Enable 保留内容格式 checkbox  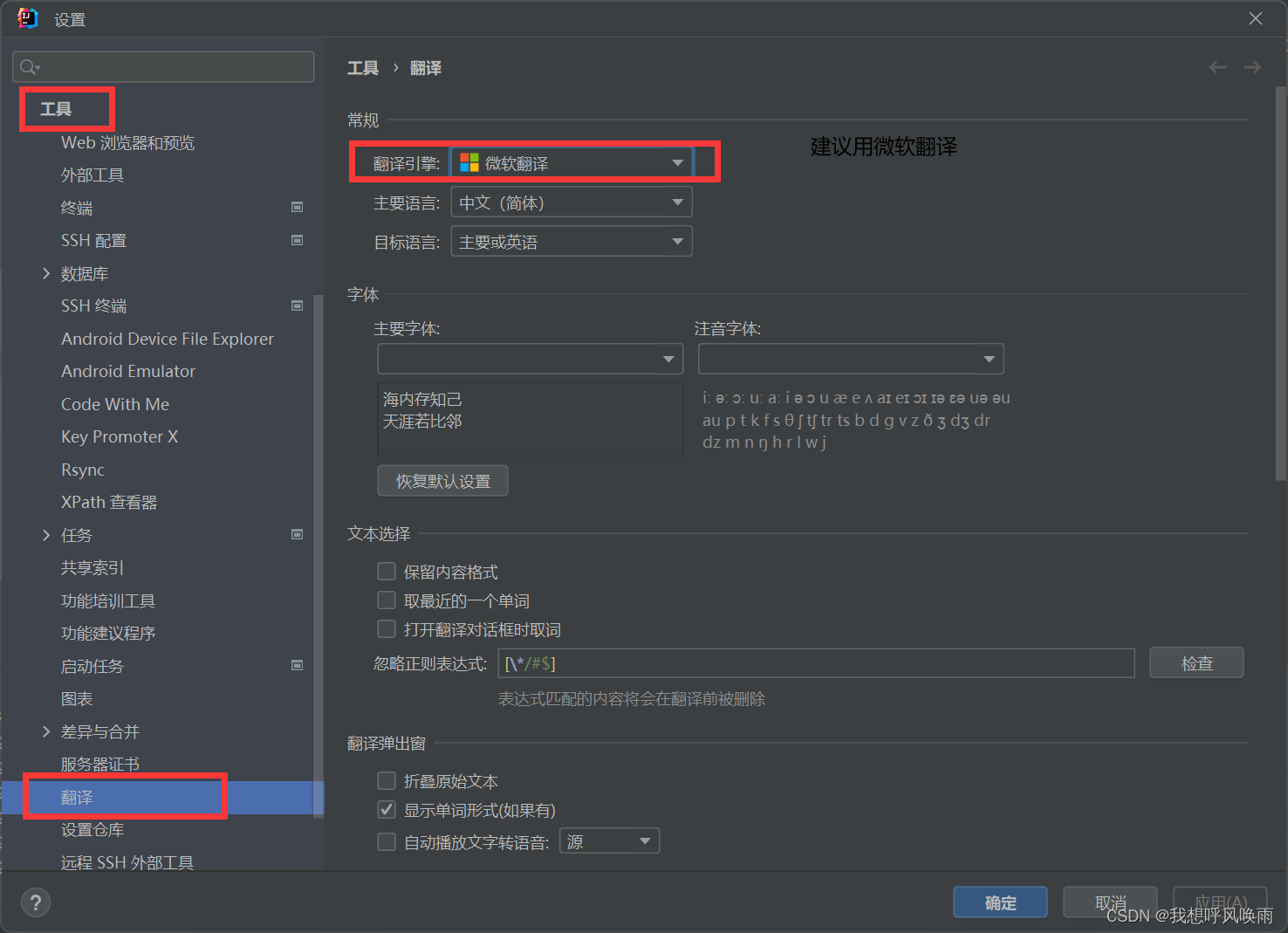[x=387, y=572]
